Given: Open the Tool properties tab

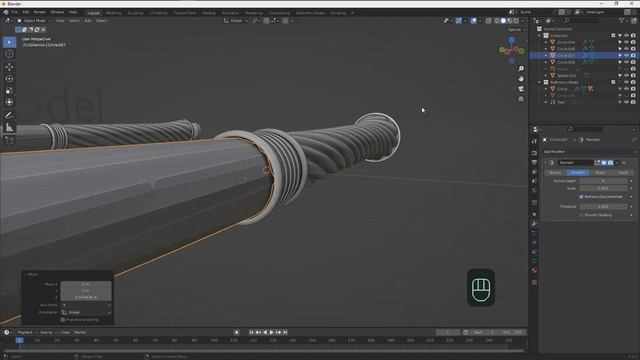Looking at the screenshot, I should (534, 141).
